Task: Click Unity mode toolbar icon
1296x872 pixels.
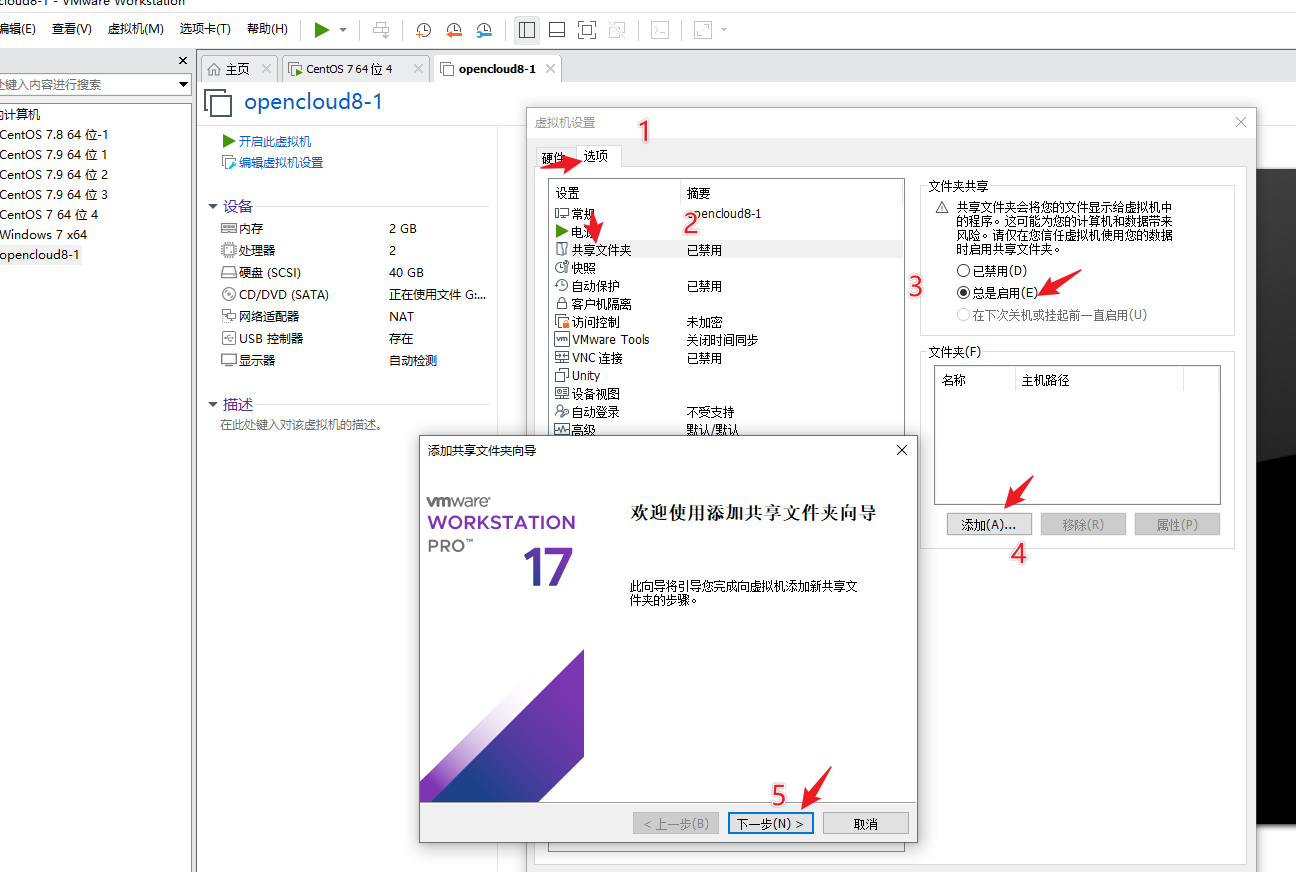Action: [x=618, y=30]
